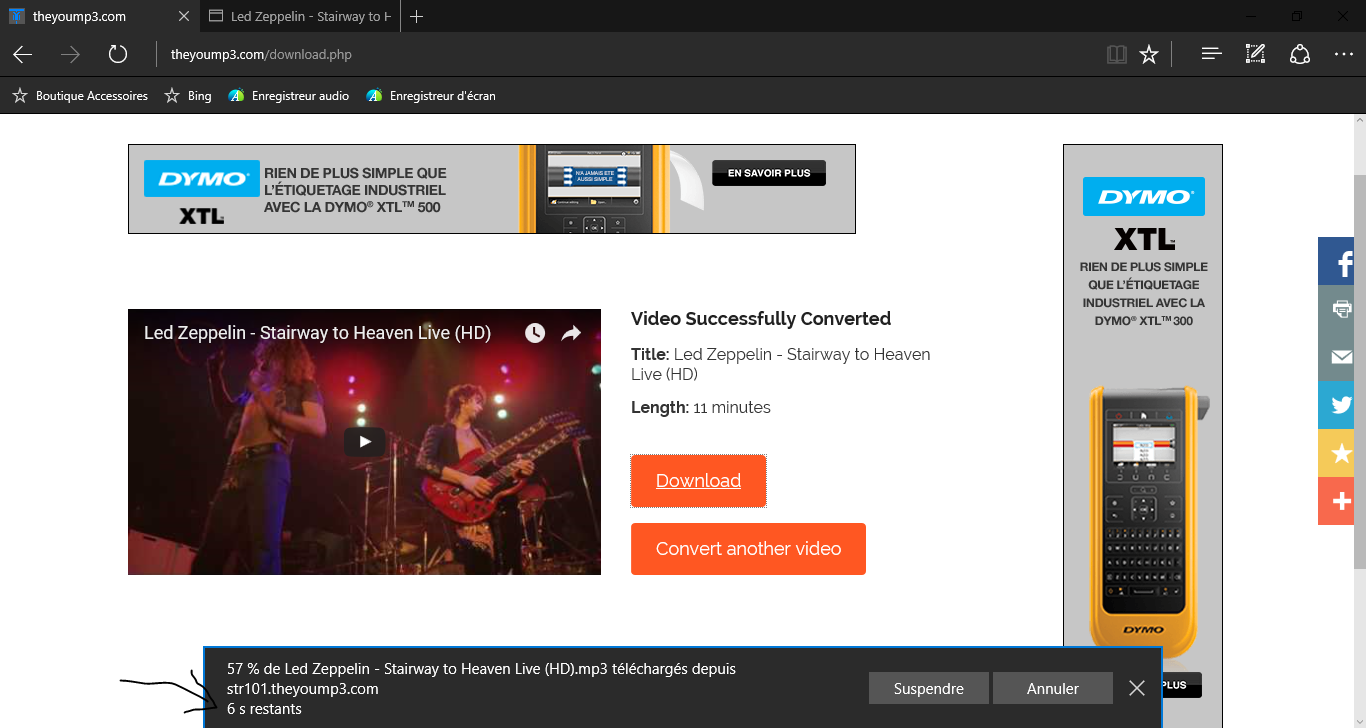The height and width of the screenshot is (728, 1366).
Task: Click 'Video Successfully Converted' heading
Action: (761, 319)
